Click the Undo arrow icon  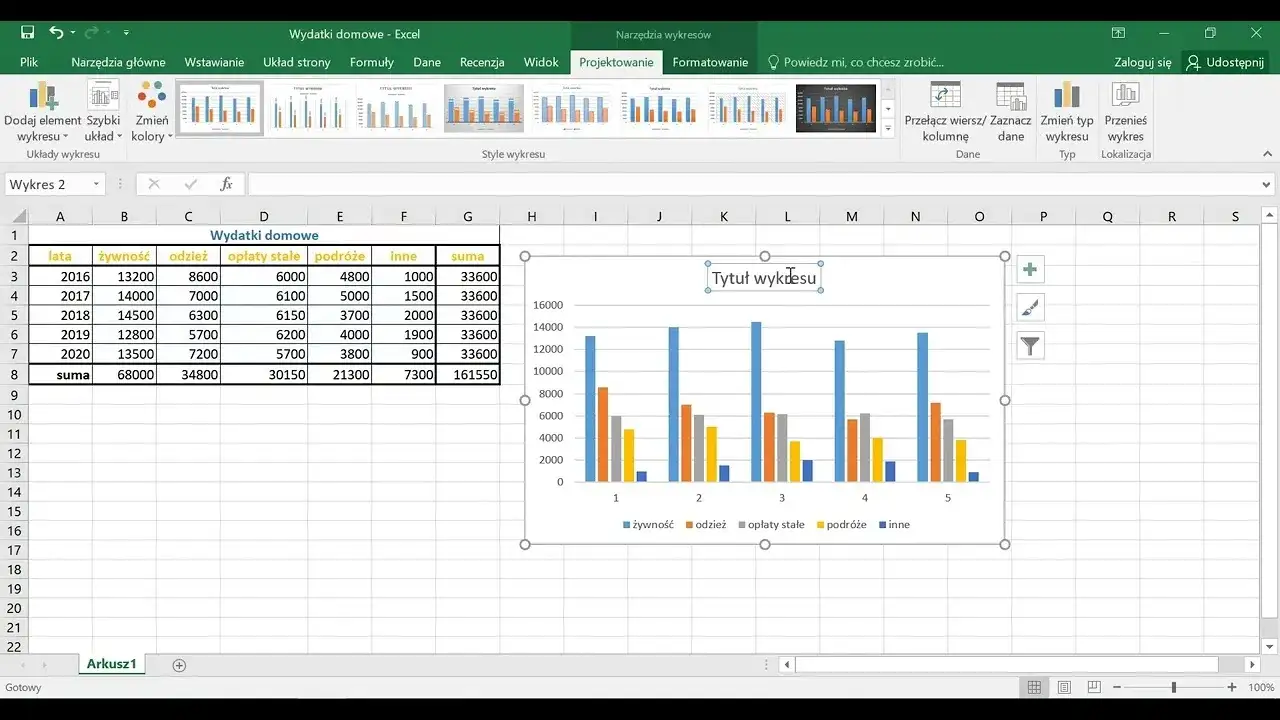(56, 33)
